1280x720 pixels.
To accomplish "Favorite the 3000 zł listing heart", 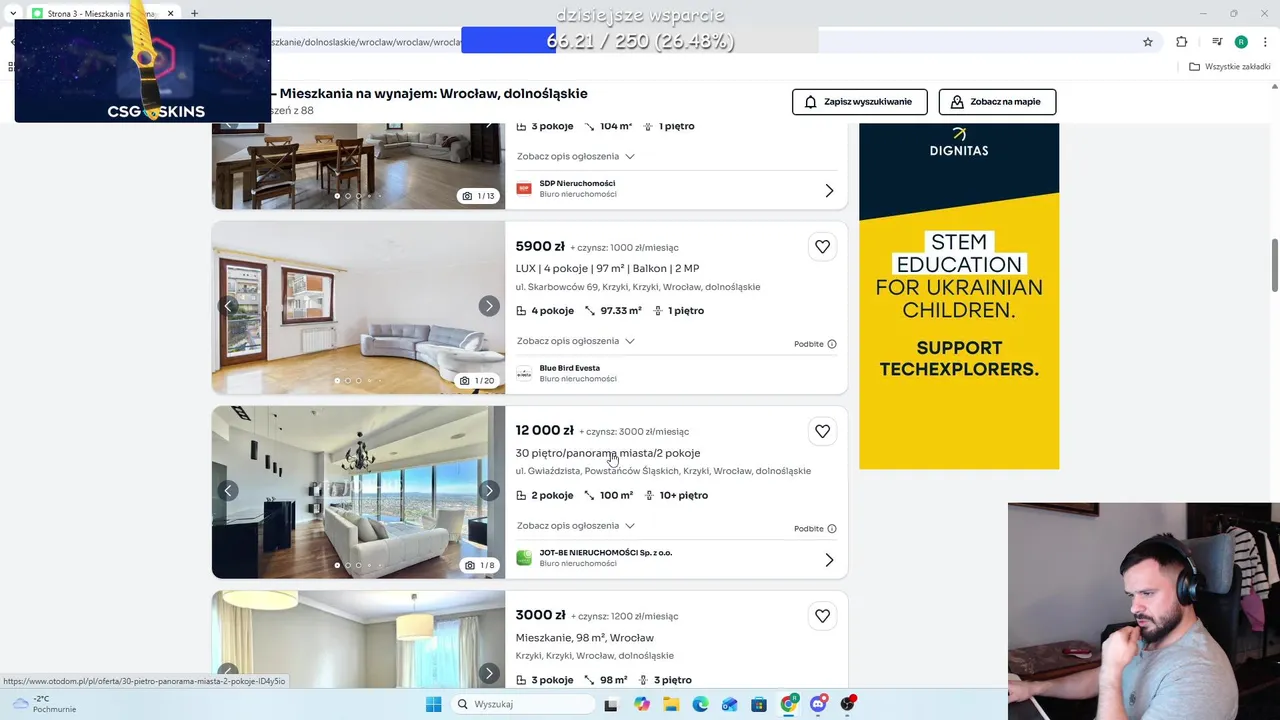I will point(822,616).
